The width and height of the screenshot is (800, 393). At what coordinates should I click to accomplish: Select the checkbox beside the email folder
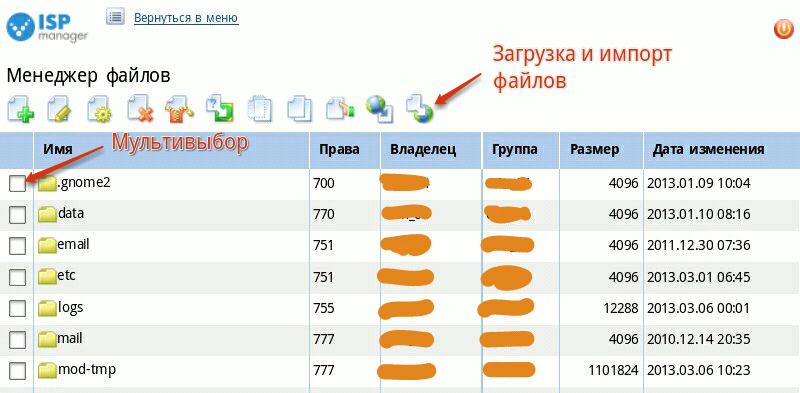(x=17, y=246)
